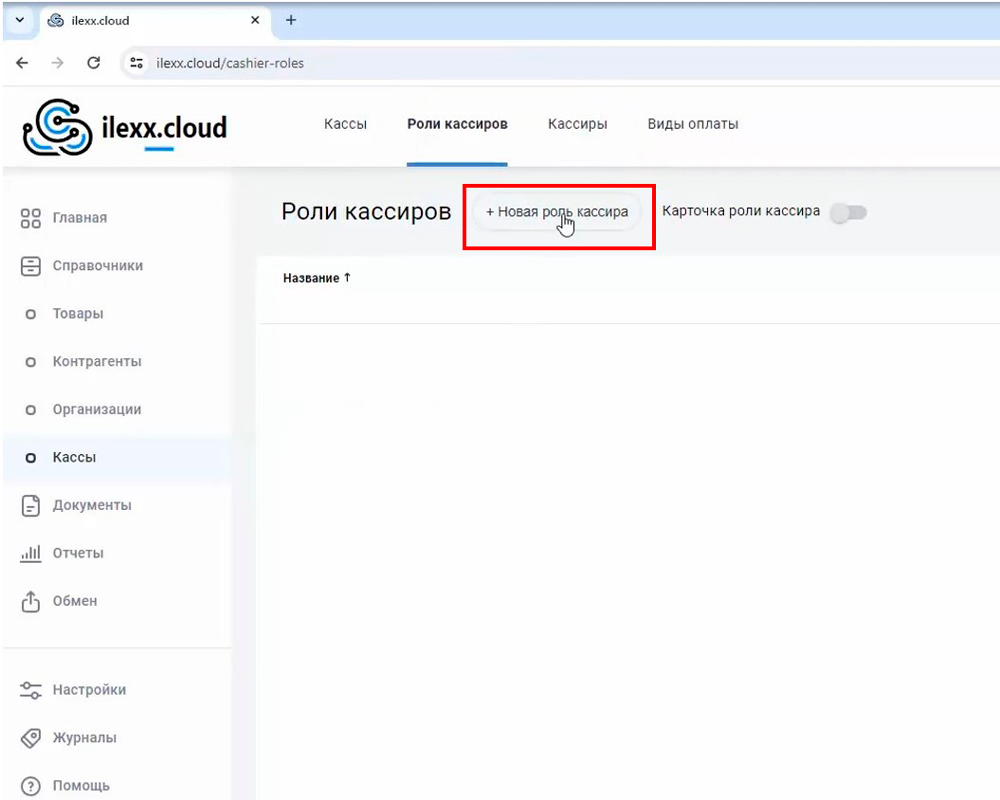The height and width of the screenshot is (800, 1000).
Task: Click the Журналы tag icon
Action: coord(31,738)
